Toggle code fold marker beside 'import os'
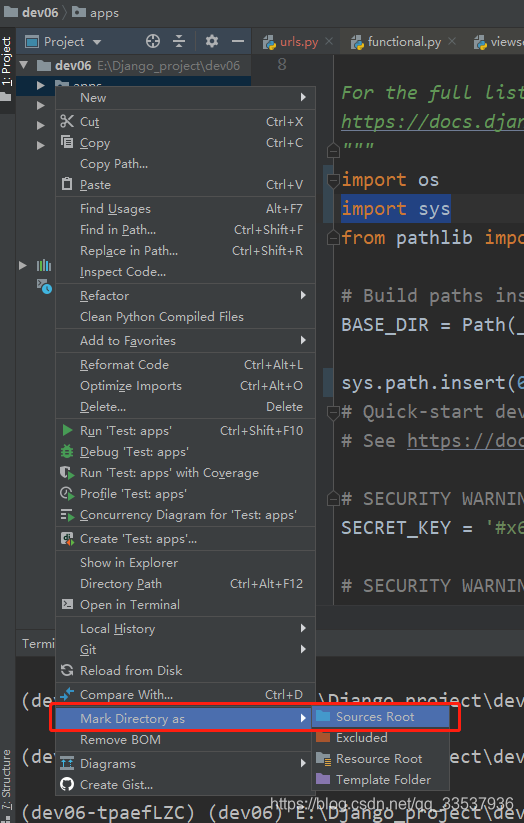The image size is (524, 823). (333, 181)
